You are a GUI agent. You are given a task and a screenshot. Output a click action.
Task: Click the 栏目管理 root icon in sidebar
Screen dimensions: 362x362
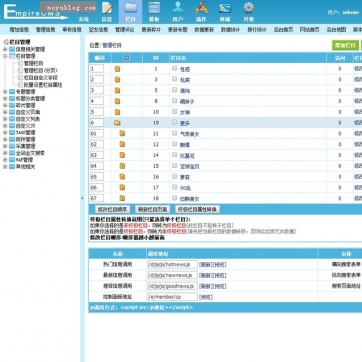[6, 42]
